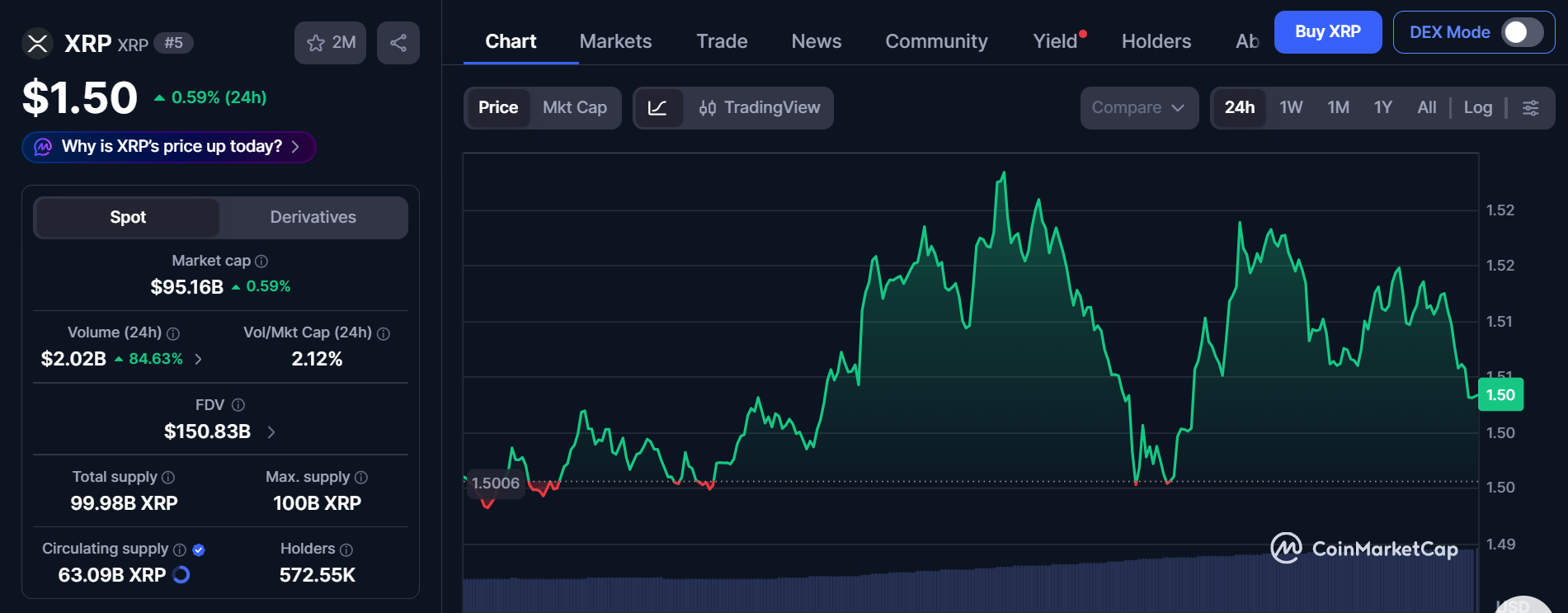Open chart settings sliders icon

pyautogui.click(x=1530, y=108)
